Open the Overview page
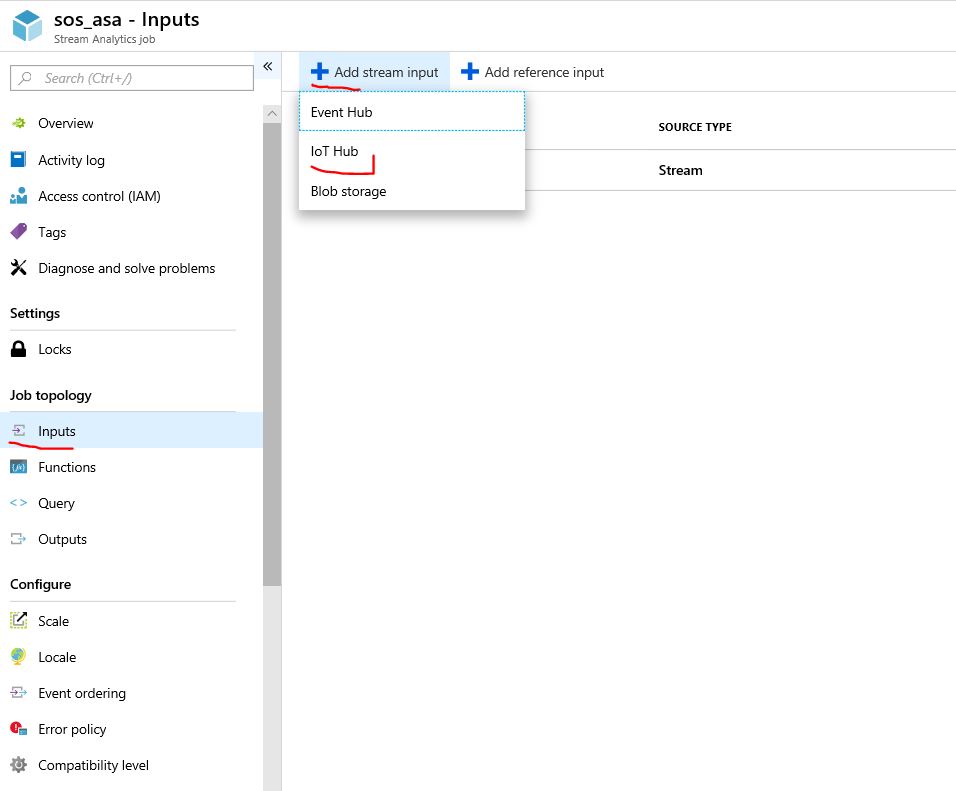Screen dimensions: 956x791 [x=66, y=123]
